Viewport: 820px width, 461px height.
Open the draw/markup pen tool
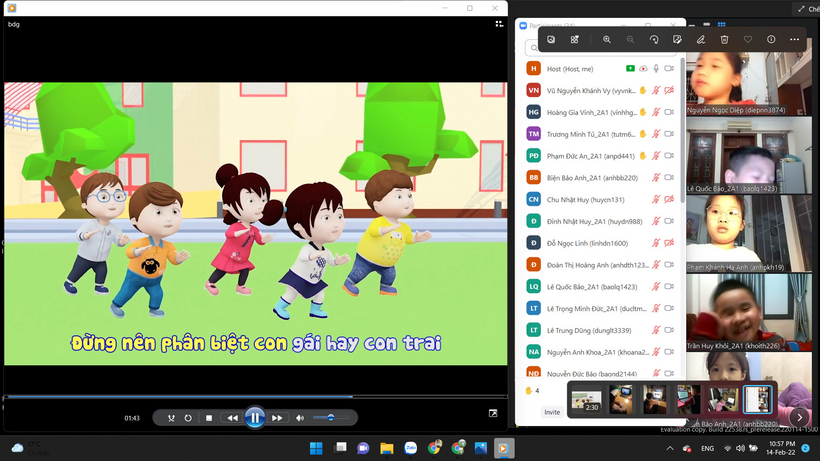coord(700,40)
